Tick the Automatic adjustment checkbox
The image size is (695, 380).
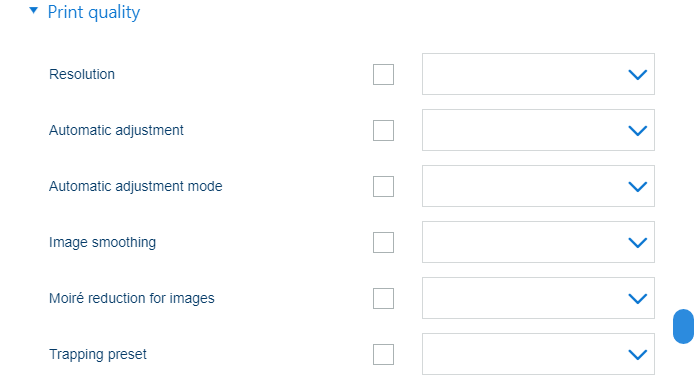383,130
